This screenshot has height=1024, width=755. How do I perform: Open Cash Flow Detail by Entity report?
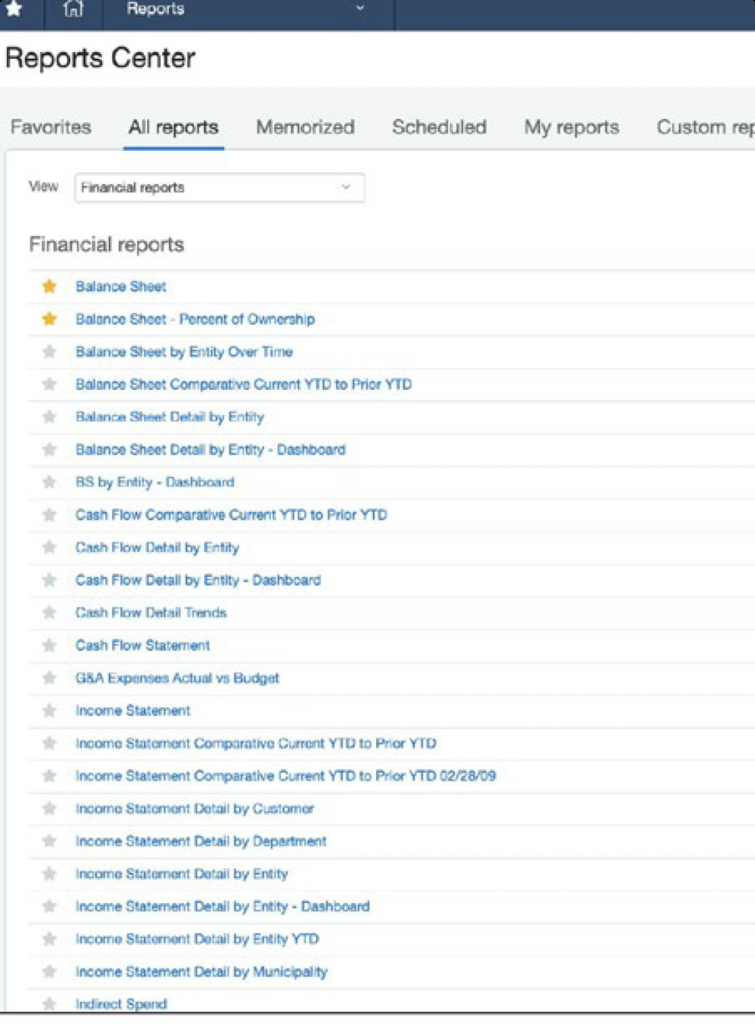pyautogui.click(x=157, y=547)
